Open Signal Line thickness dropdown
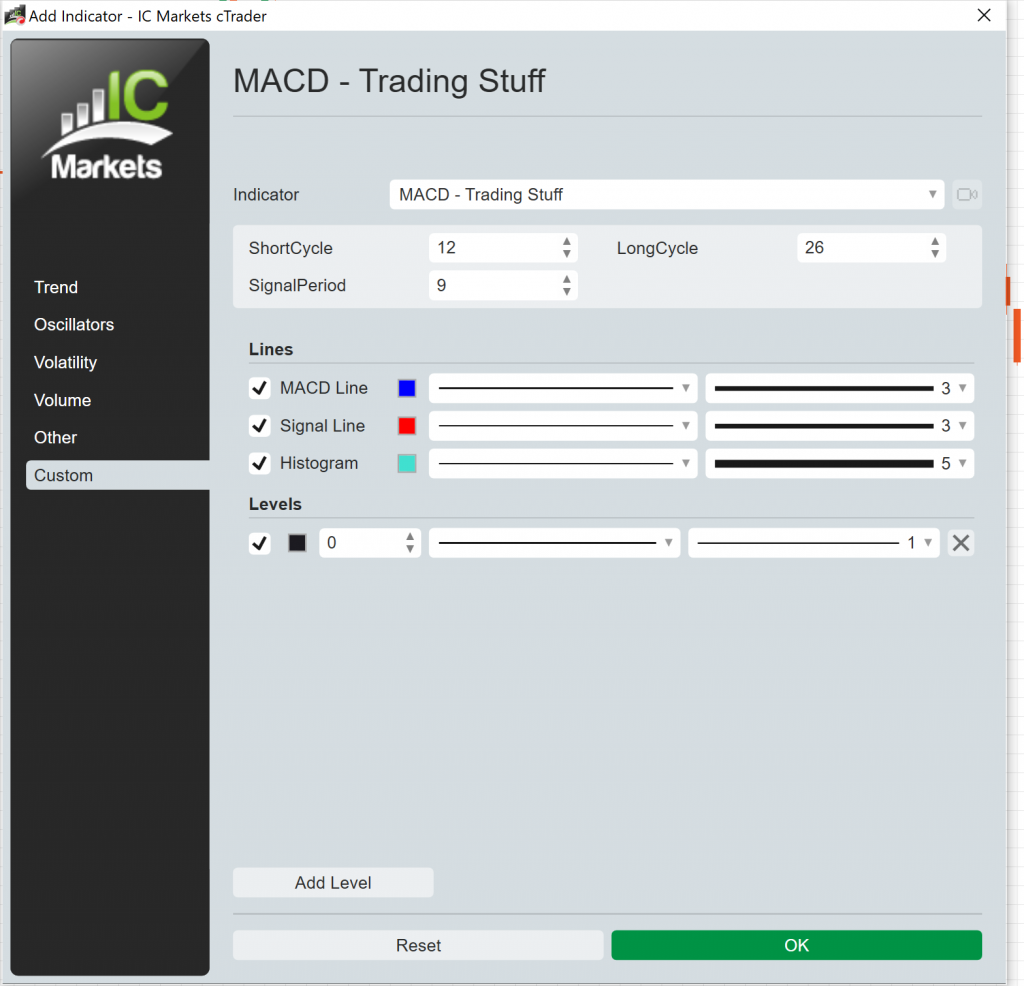This screenshot has width=1024, height=986. (839, 426)
